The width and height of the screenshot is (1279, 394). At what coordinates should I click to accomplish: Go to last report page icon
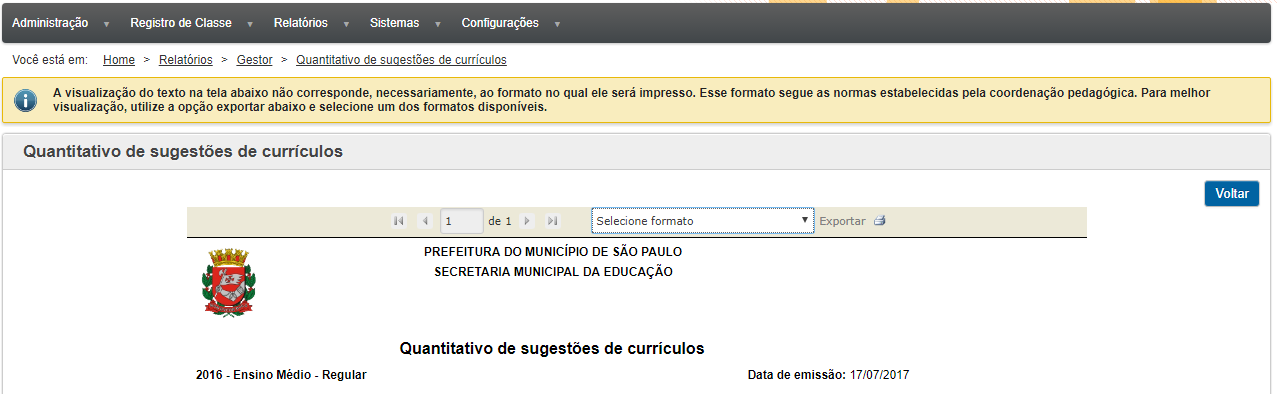(x=552, y=221)
